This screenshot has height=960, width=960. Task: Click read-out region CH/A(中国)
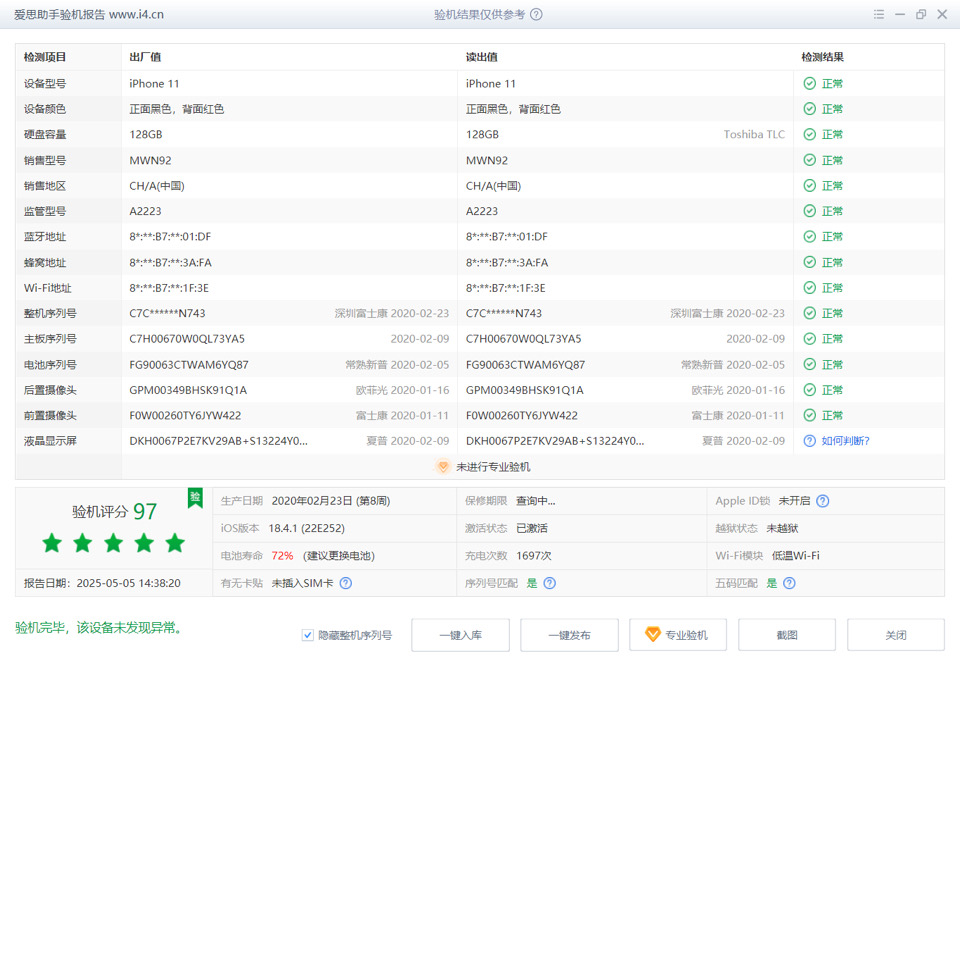pyautogui.click(x=493, y=186)
